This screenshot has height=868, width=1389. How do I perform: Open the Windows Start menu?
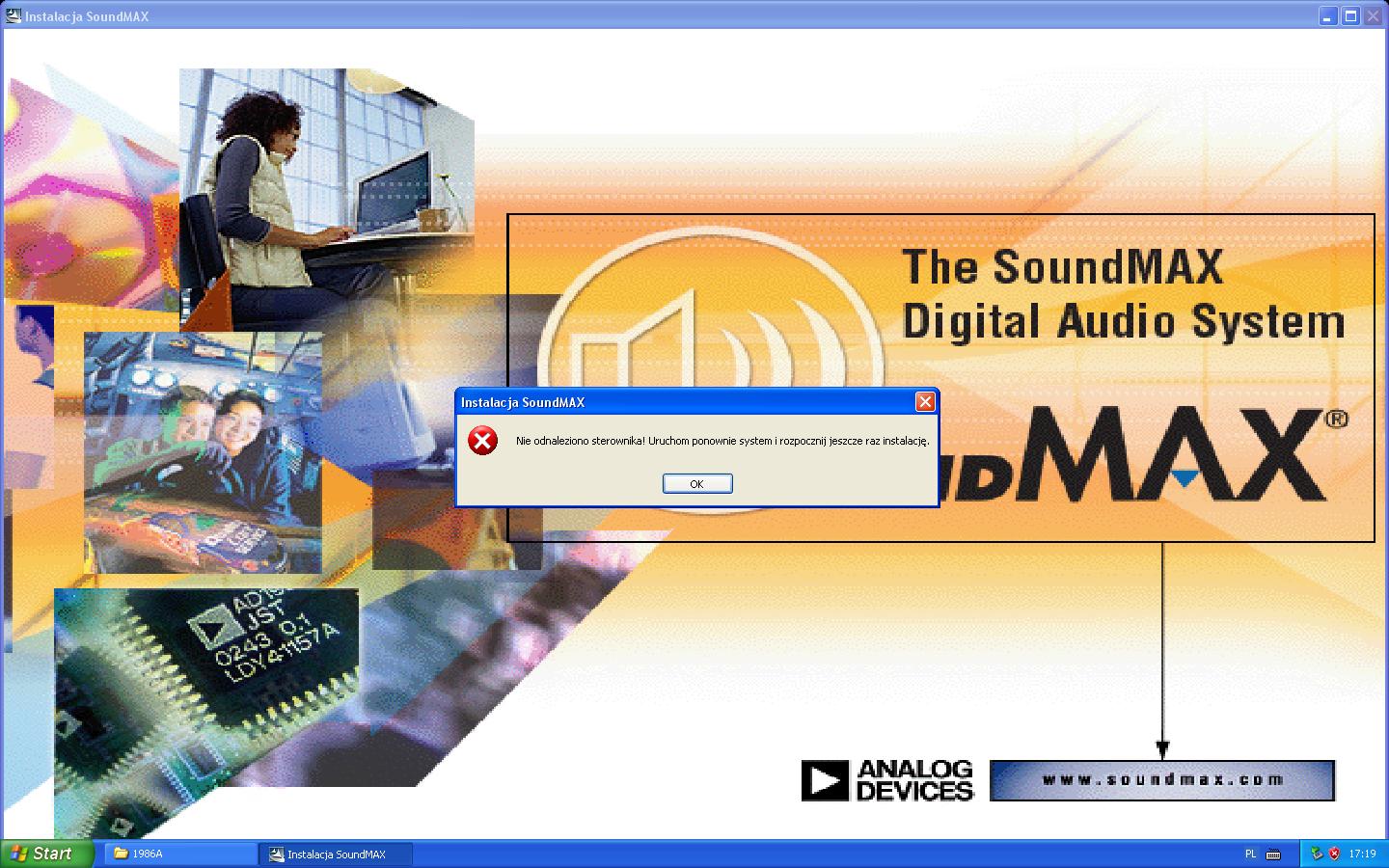(47, 854)
